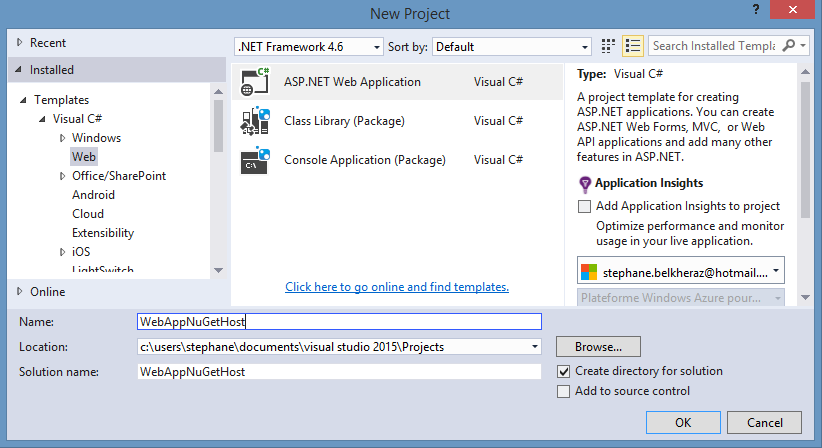Viewport: 822px width, 448px height.
Task: Select the Cloud template category
Action: 88,214
